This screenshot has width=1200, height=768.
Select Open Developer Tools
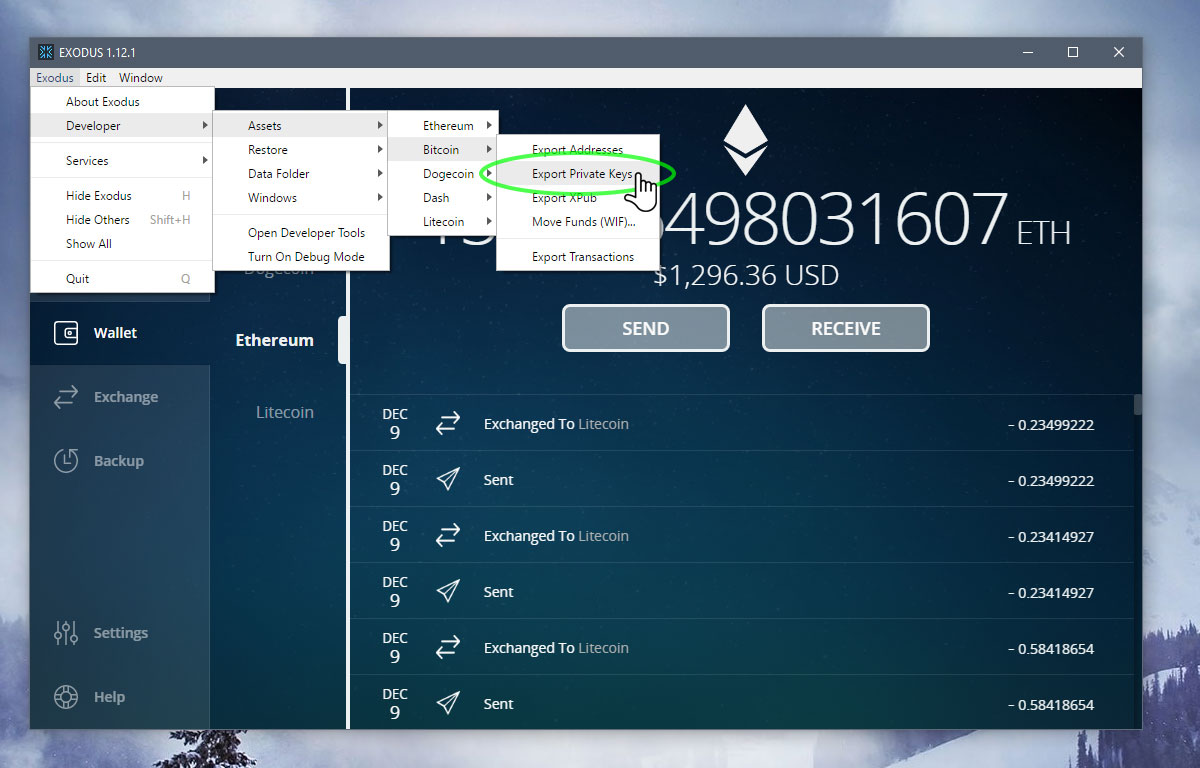pyautogui.click(x=301, y=233)
